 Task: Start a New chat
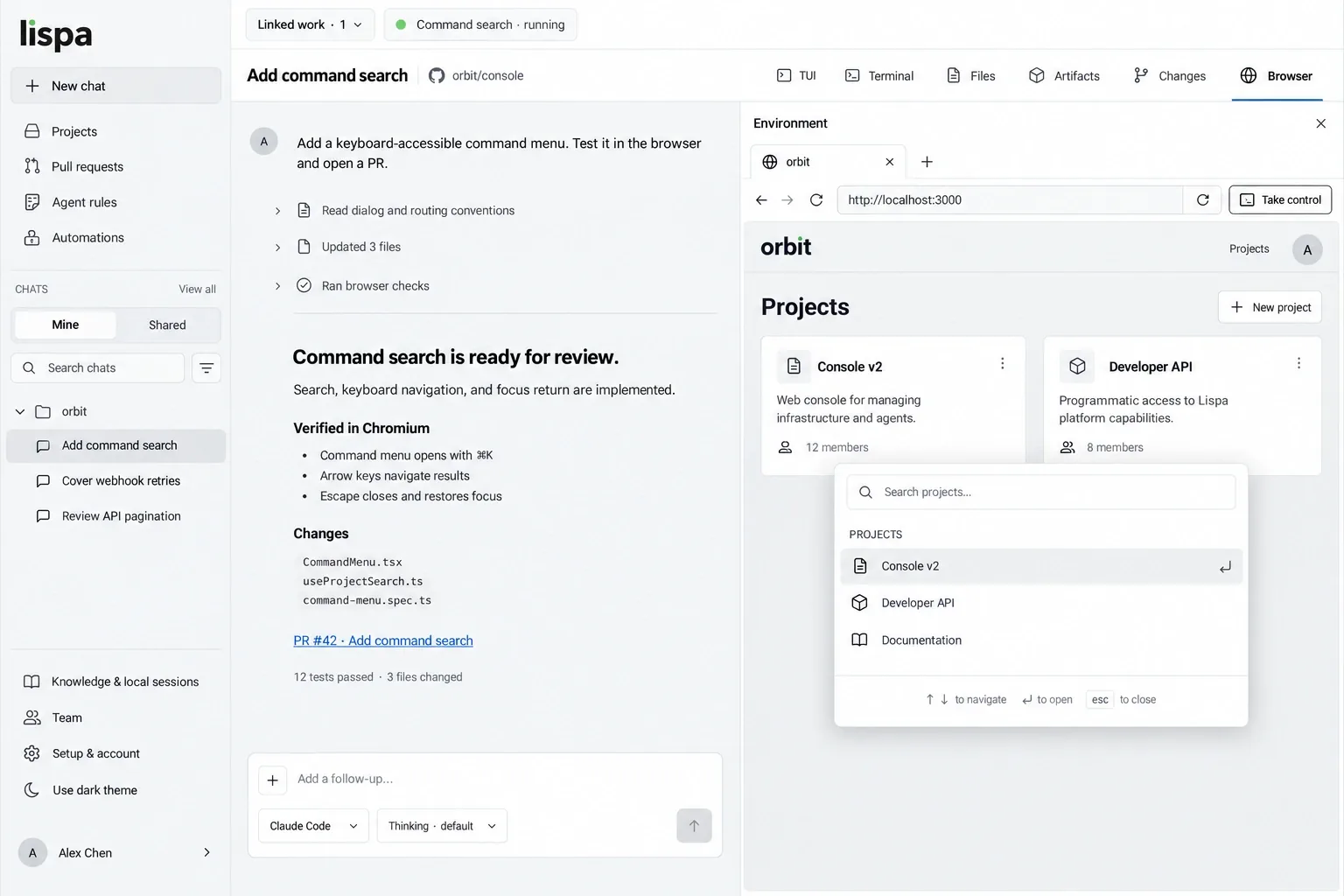click(115, 86)
